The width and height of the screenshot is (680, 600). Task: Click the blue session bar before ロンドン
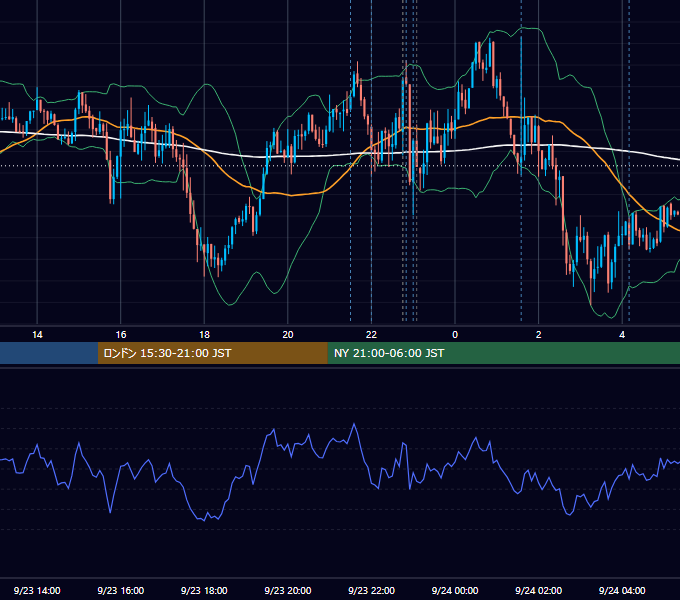(x=49, y=353)
